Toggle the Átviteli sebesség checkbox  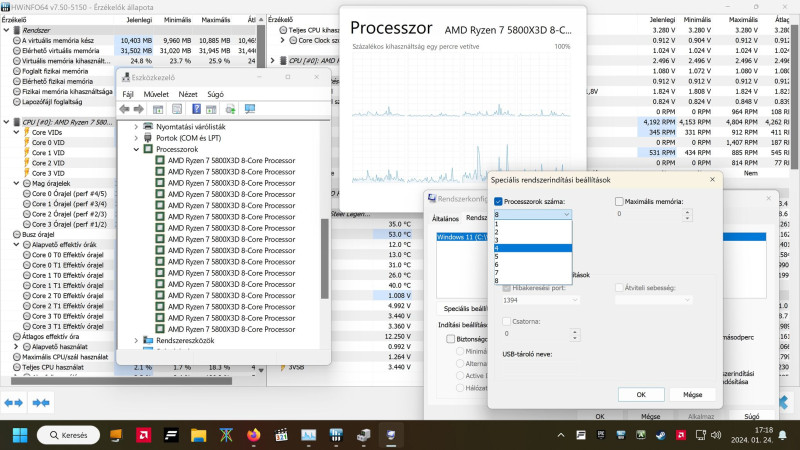[x=619, y=288]
